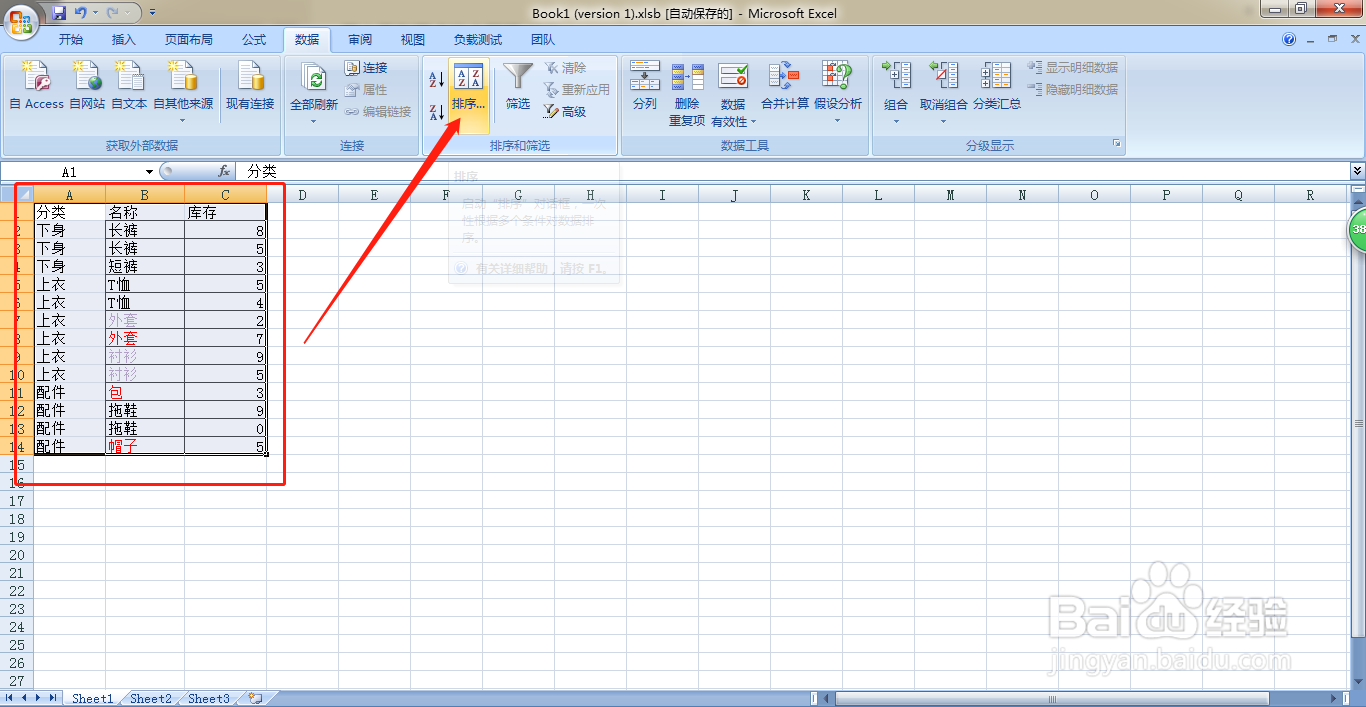Click the Select All corner button
Image resolution: width=1366 pixels, height=707 pixels.
coord(25,194)
